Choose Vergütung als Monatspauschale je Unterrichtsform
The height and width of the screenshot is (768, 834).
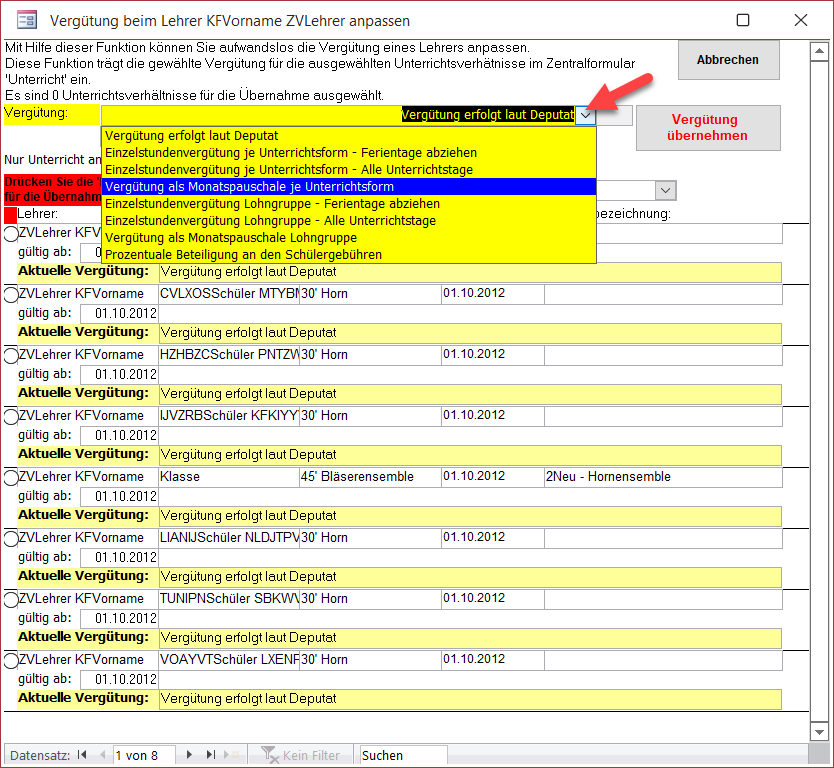point(348,187)
